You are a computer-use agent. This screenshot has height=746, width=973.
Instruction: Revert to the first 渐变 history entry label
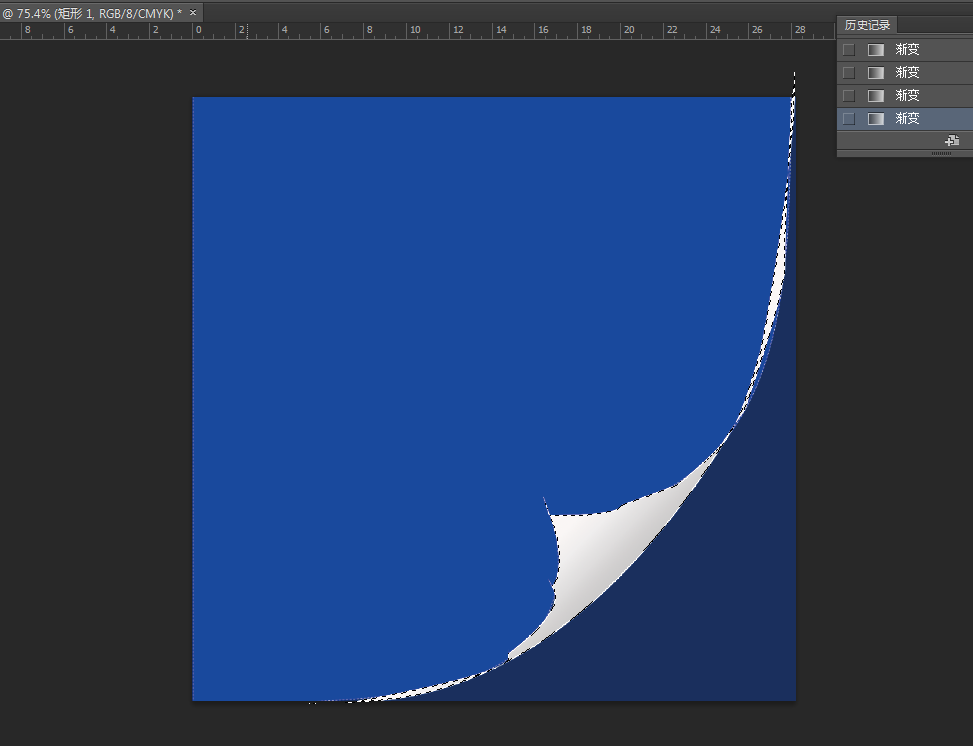[907, 49]
